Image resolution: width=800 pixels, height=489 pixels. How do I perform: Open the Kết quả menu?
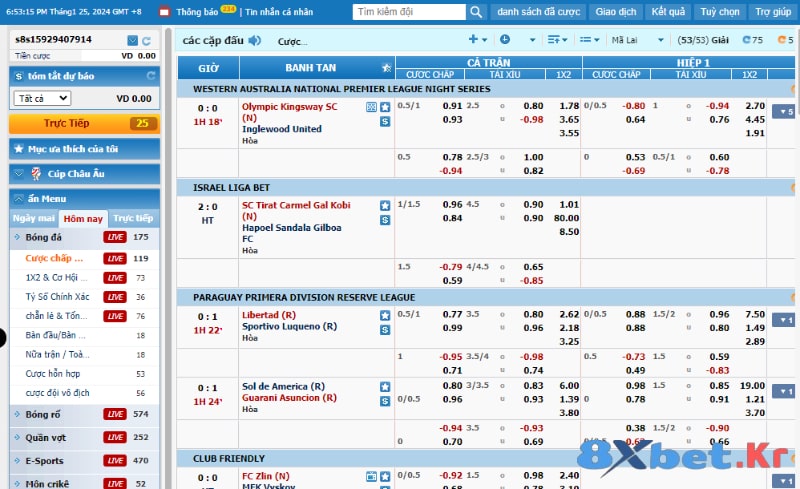pyautogui.click(x=668, y=12)
